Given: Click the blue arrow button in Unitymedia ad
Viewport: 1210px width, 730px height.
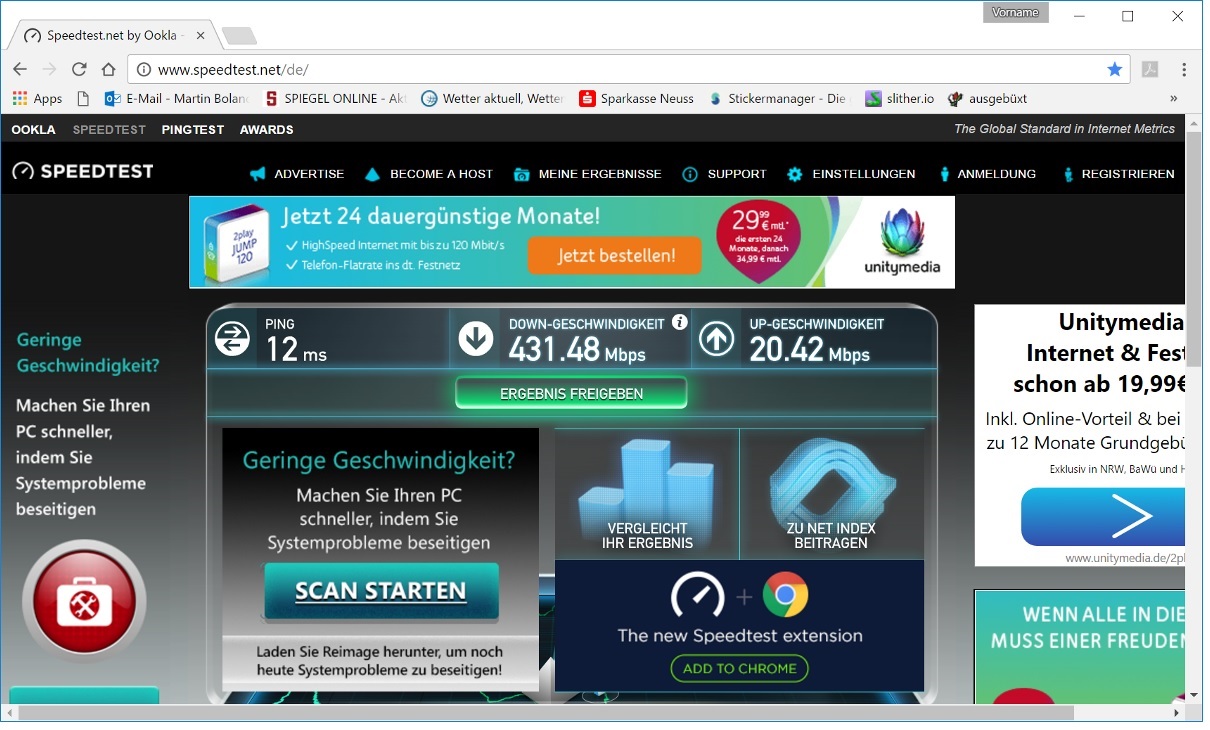Looking at the screenshot, I should click(x=1103, y=517).
